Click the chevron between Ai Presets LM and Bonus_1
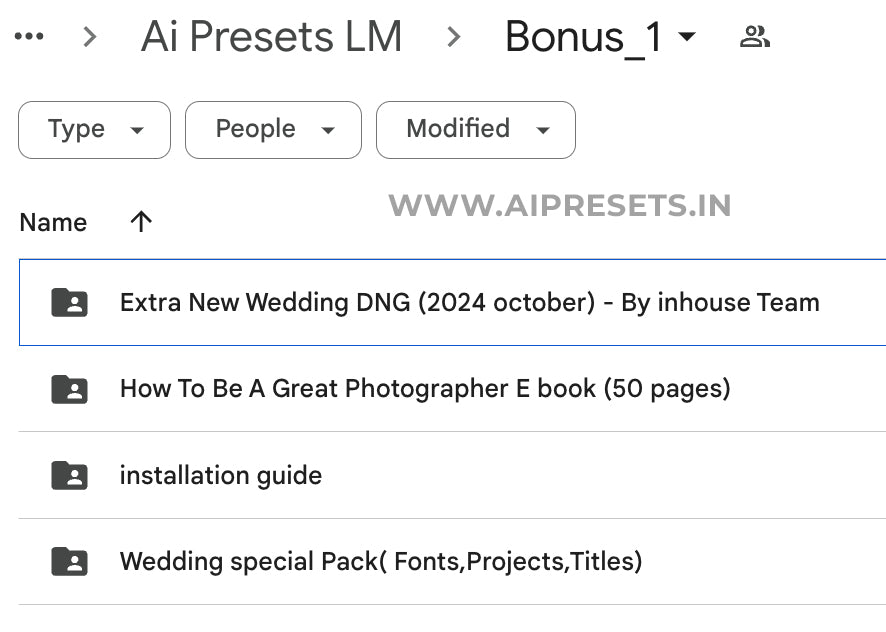Screen dimensions: 886x632 coord(453,37)
